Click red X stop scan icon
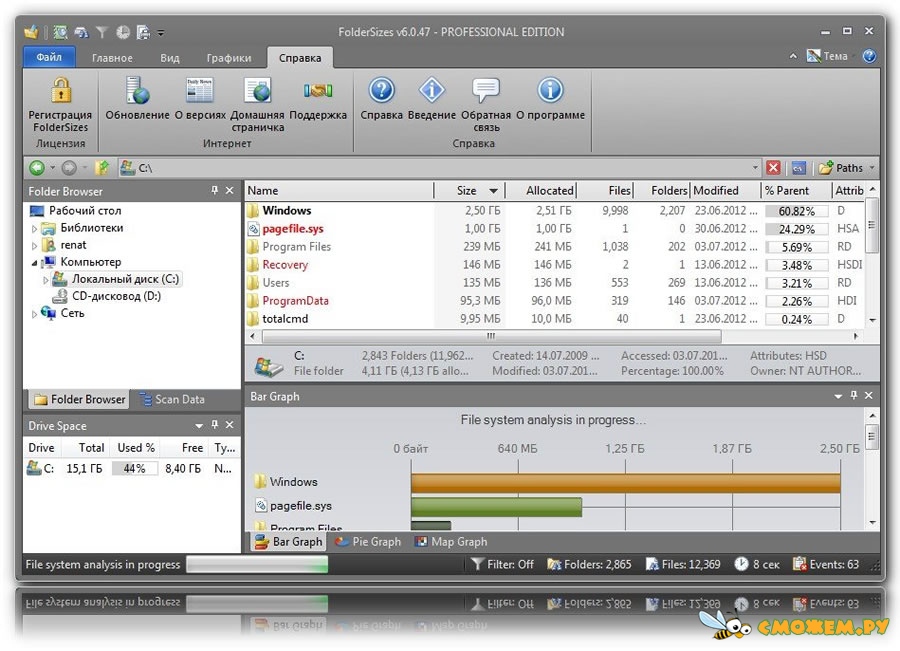 point(773,168)
